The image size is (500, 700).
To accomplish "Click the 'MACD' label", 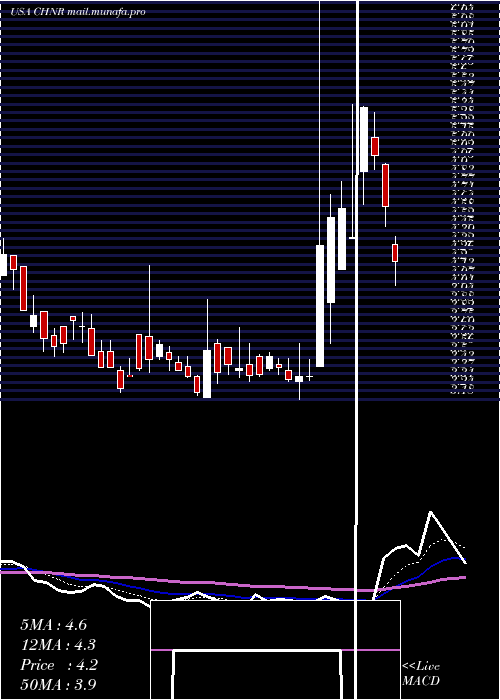I will (x=421, y=681).
